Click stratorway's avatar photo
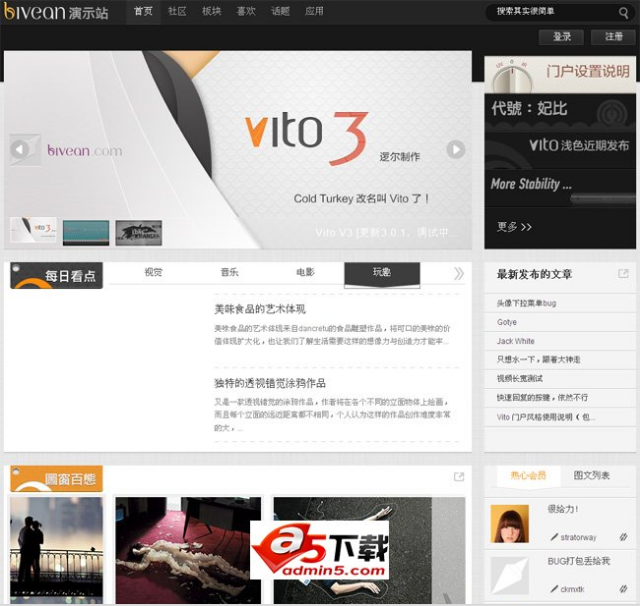This screenshot has height=606, width=640. (x=509, y=523)
